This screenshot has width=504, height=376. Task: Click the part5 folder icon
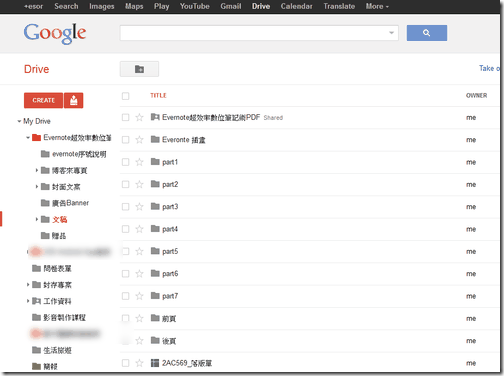(x=155, y=251)
